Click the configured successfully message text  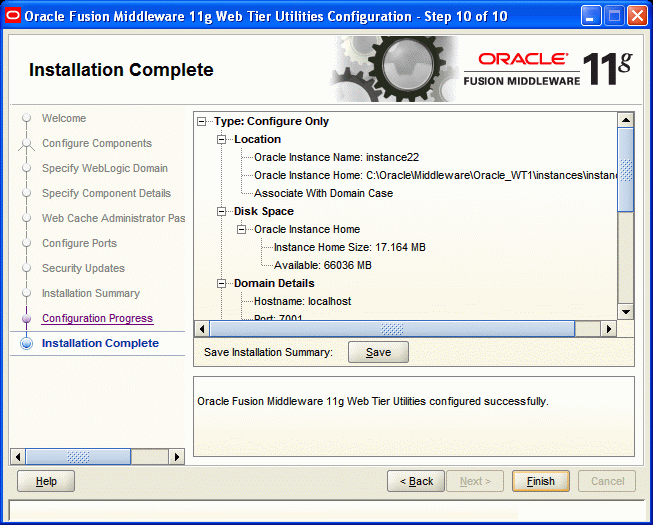[373, 401]
